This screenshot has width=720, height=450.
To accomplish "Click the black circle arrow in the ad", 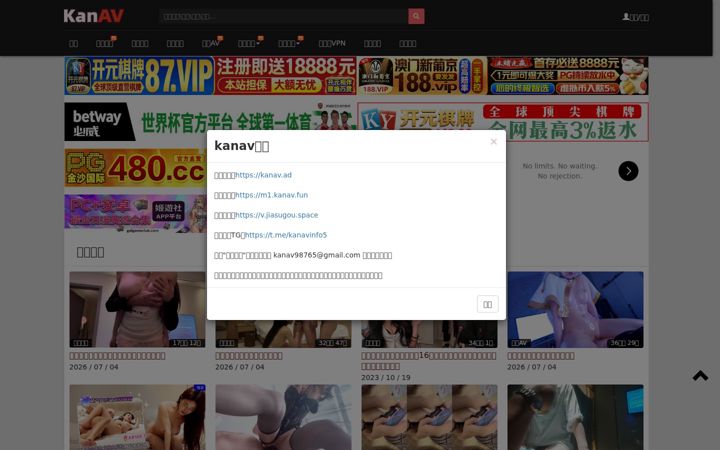I will point(628,171).
